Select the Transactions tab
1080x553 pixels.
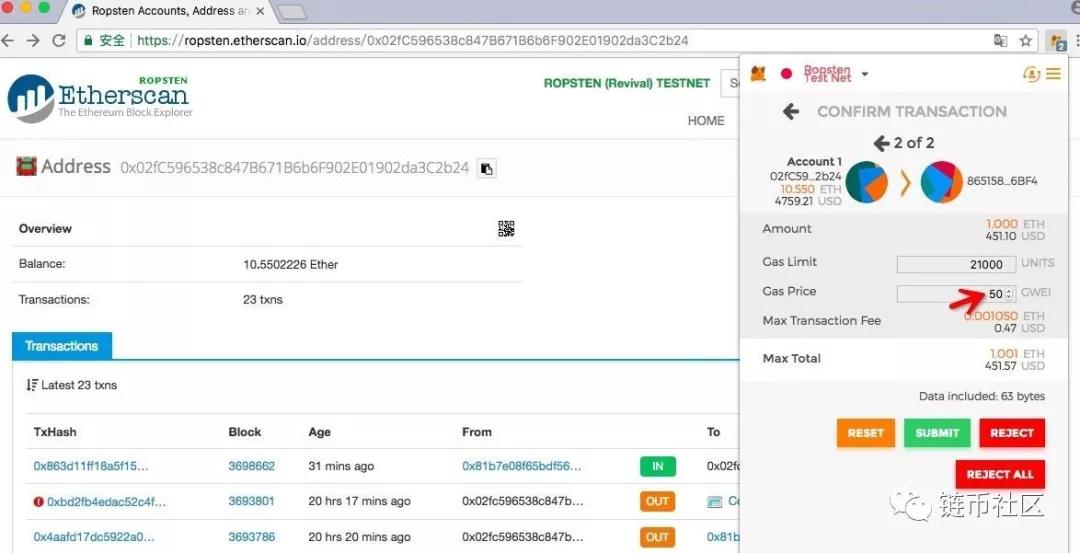coord(62,346)
